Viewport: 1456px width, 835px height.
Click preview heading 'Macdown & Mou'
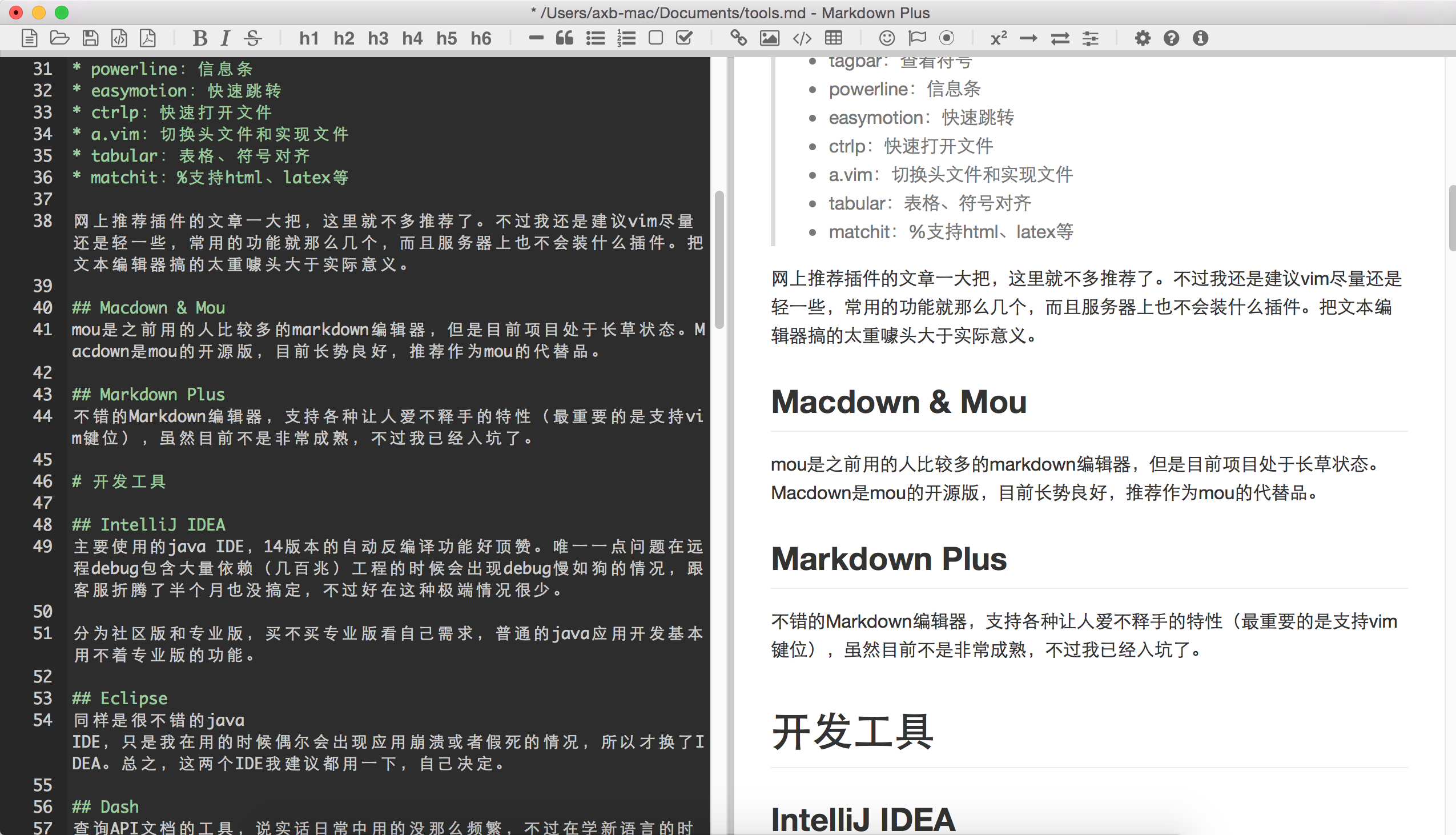tap(899, 402)
